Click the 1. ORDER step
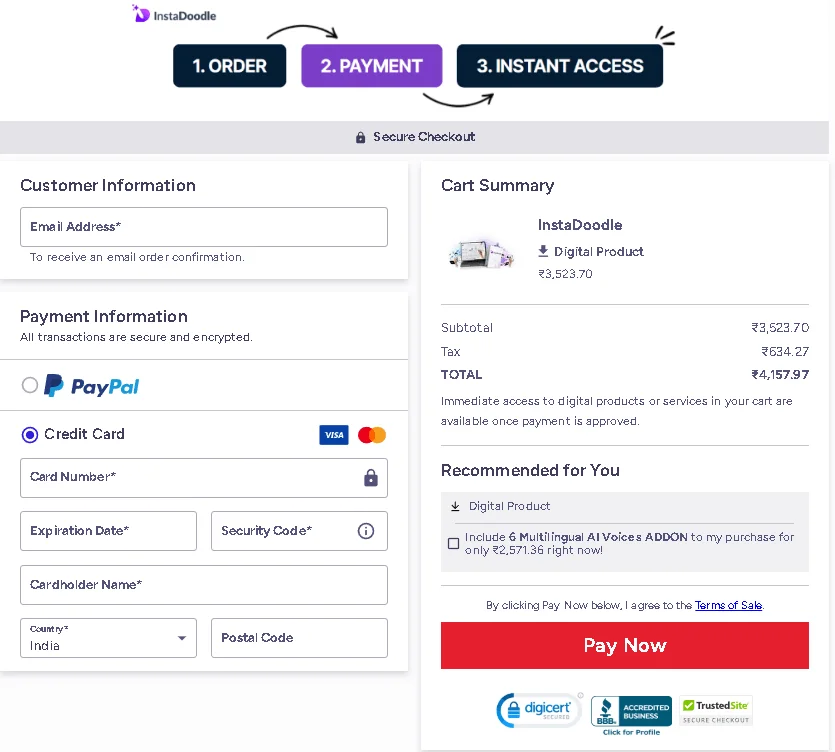Viewport: 835px width, 752px height. pos(229,66)
